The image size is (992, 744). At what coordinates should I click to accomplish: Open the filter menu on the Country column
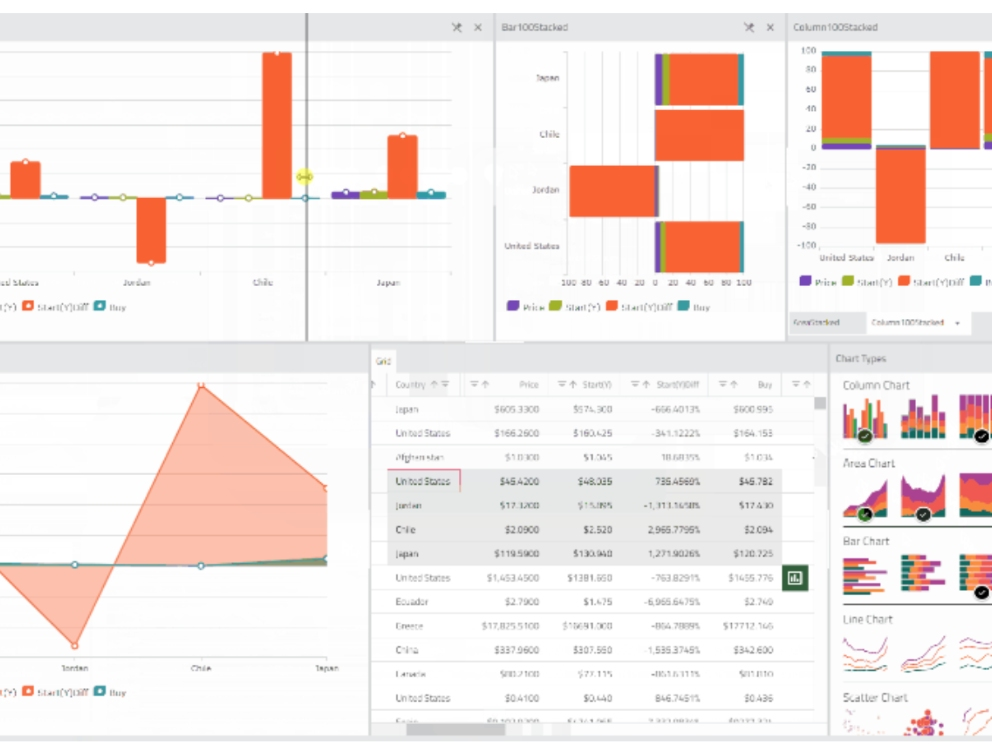point(445,384)
